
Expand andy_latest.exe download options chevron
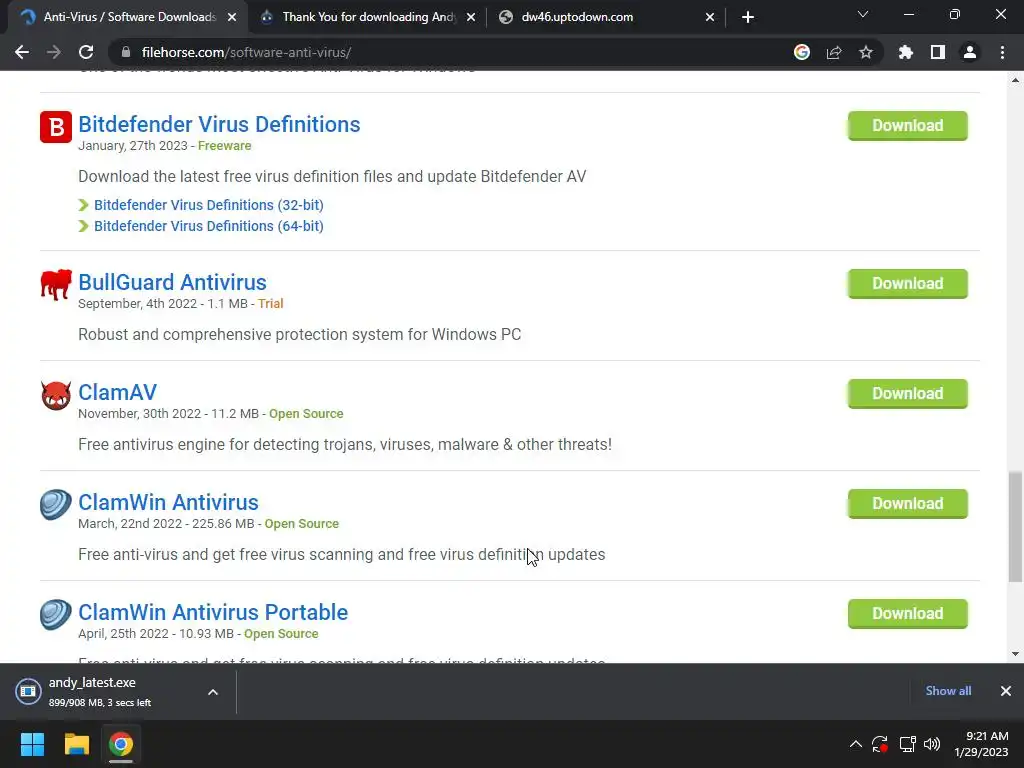click(x=213, y=692)
